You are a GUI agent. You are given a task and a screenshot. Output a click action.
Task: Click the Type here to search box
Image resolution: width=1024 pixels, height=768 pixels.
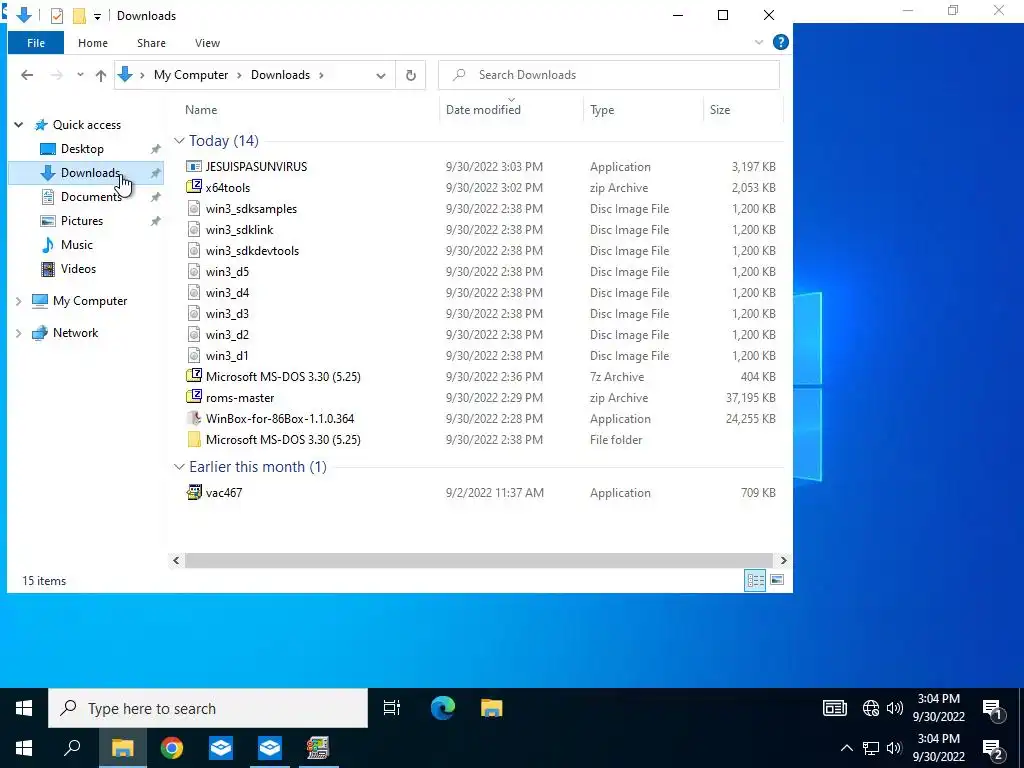[x=208, y=708]
